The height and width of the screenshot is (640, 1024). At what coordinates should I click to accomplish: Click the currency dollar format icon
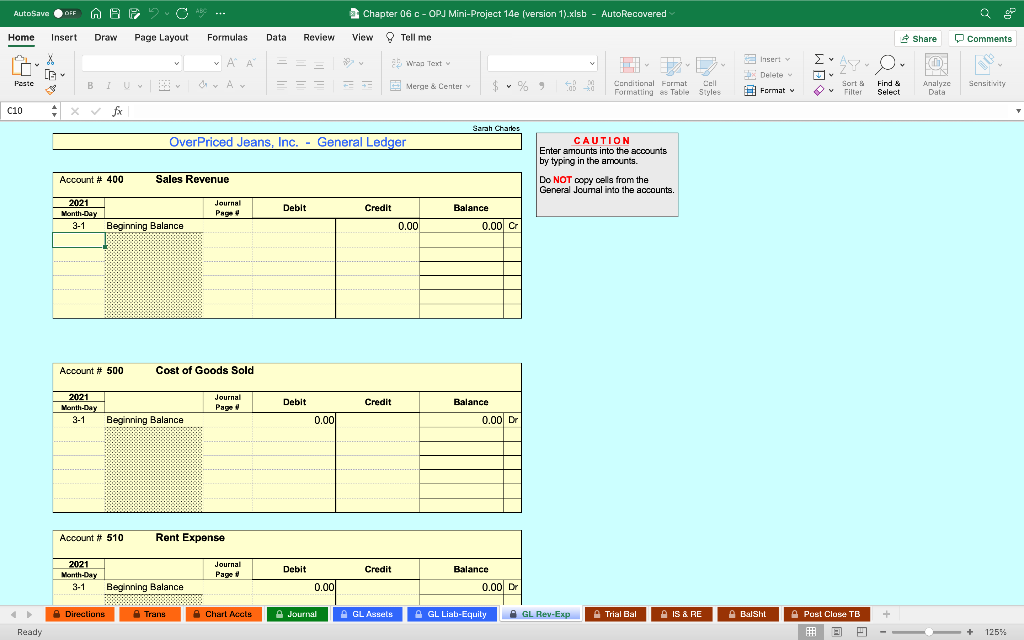496,86
